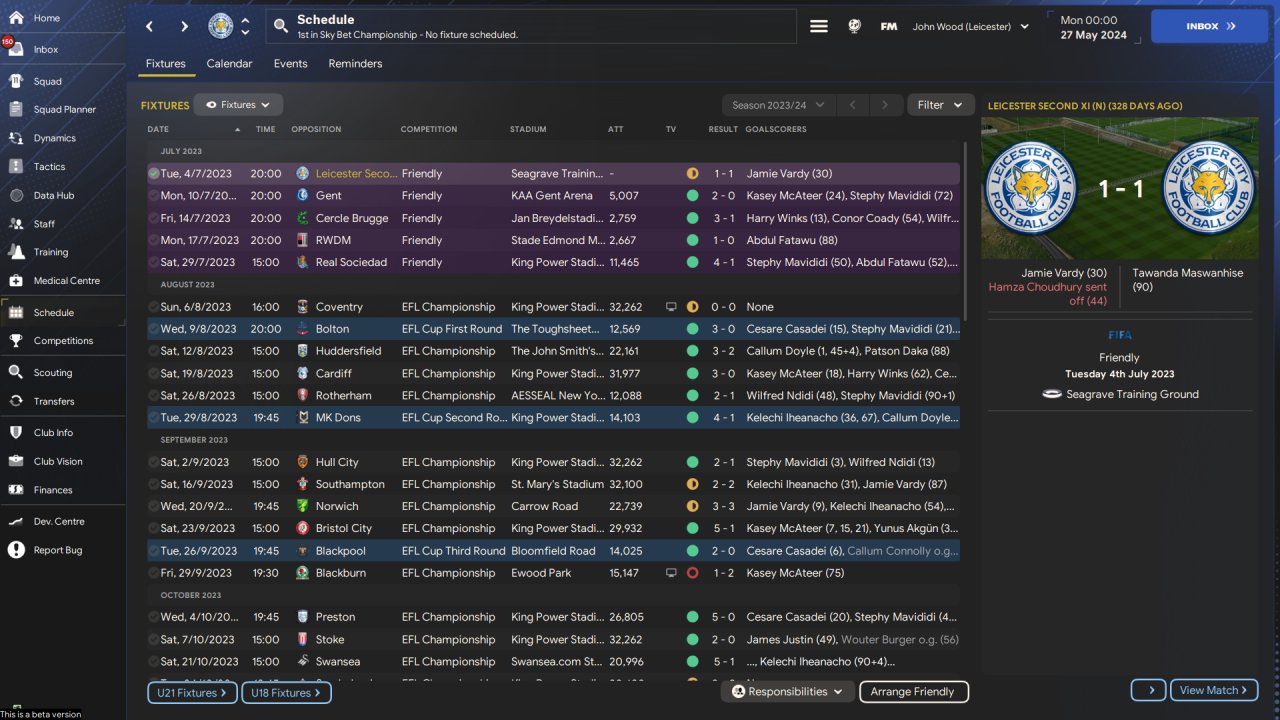1280x720 pixels.
Task: Open Competitions from the sidebar
Action: tap(63, 340)
